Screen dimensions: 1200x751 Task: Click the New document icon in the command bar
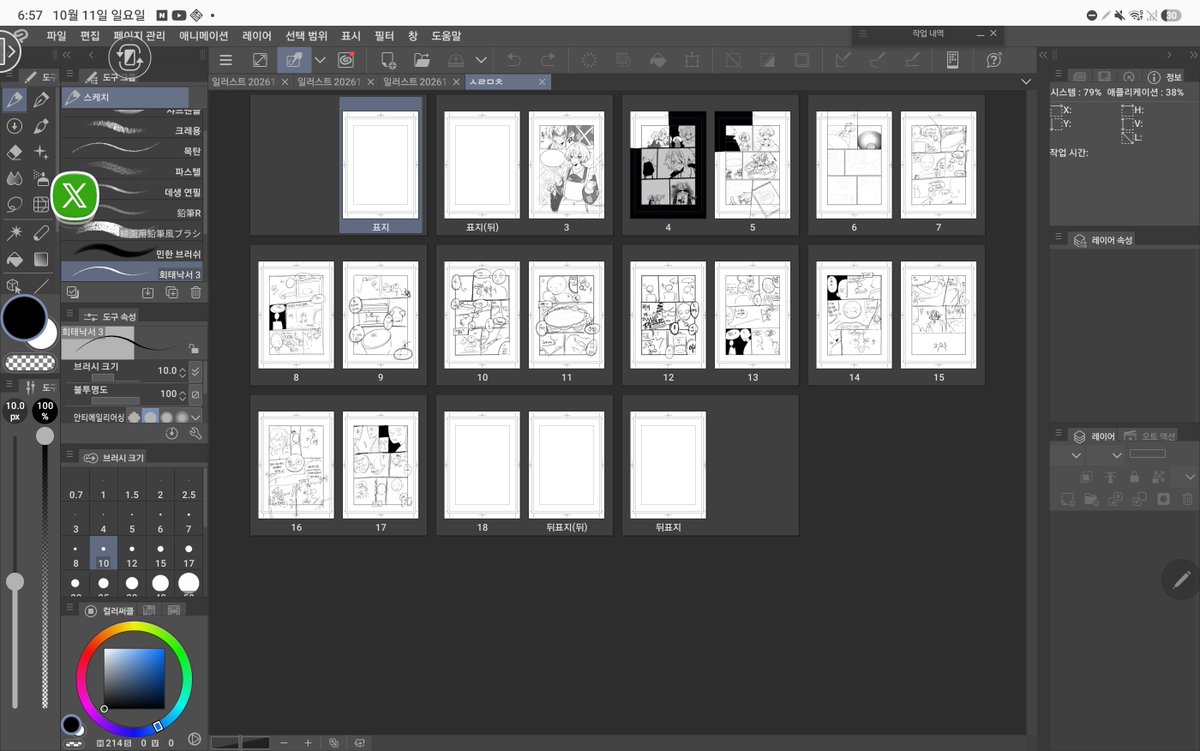point(390,60)
